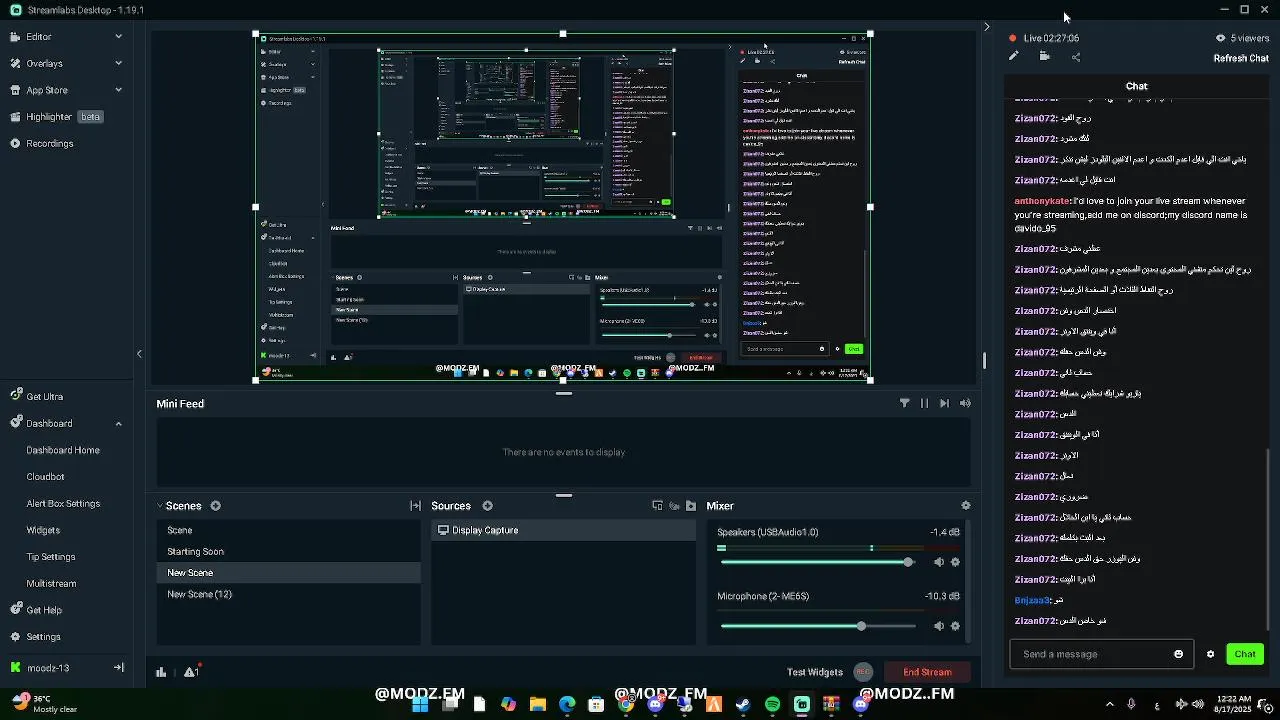The image size is (1280, 720).
Task: Collapse the Scenes collection arrow
Action: click(159, 506)
